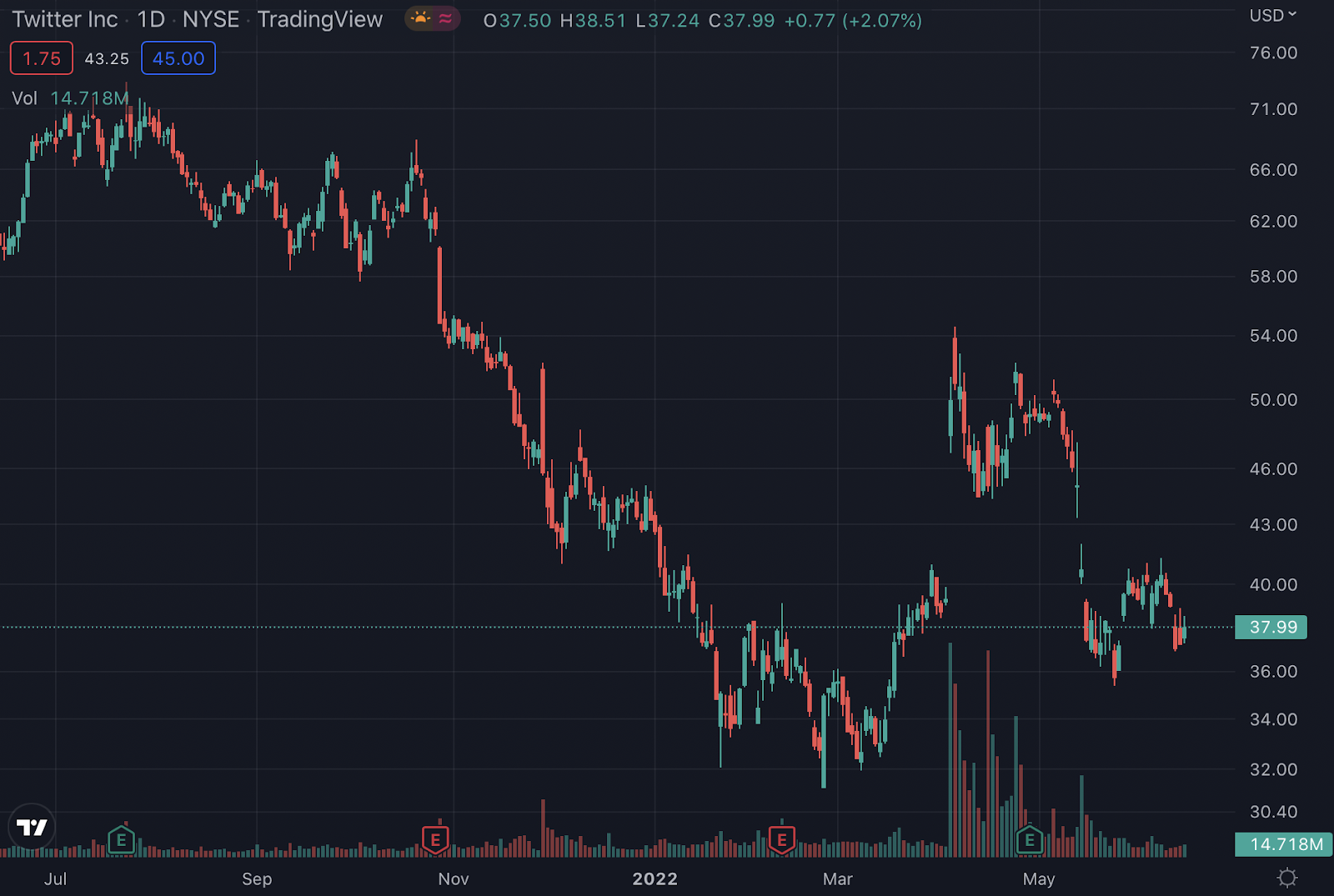Click the Vol indicator label
Image resolution: width=1334 pixels, height=896 pixels.
click(24, 98)
